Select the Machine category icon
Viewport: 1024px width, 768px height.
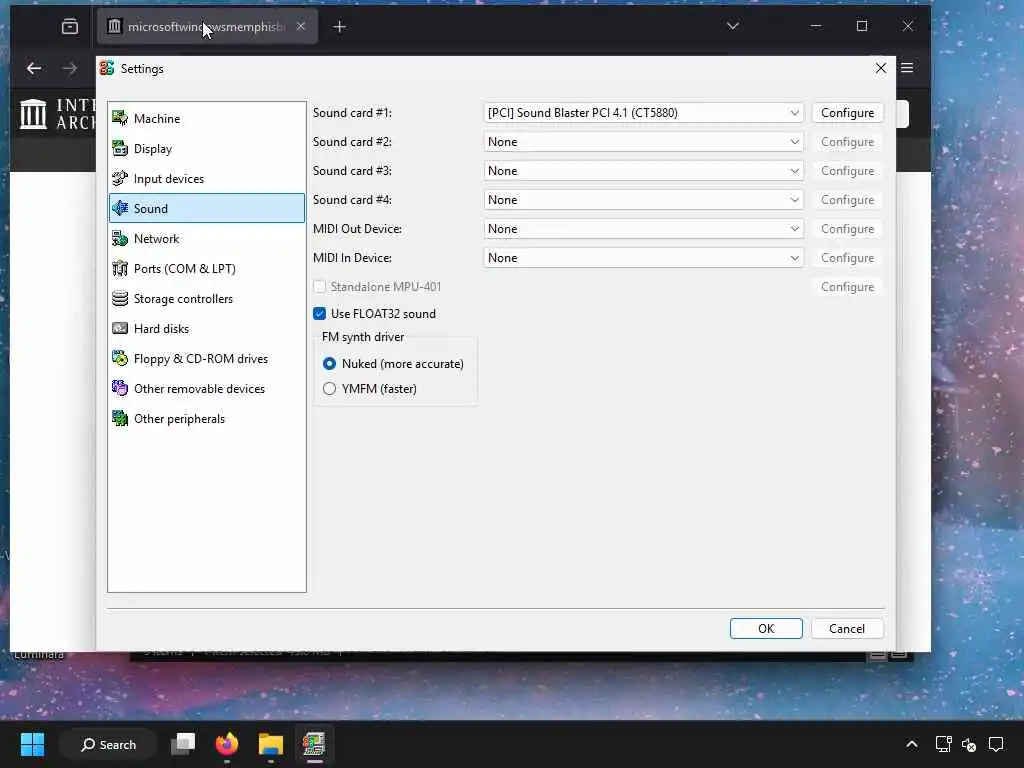click(120, 118)
